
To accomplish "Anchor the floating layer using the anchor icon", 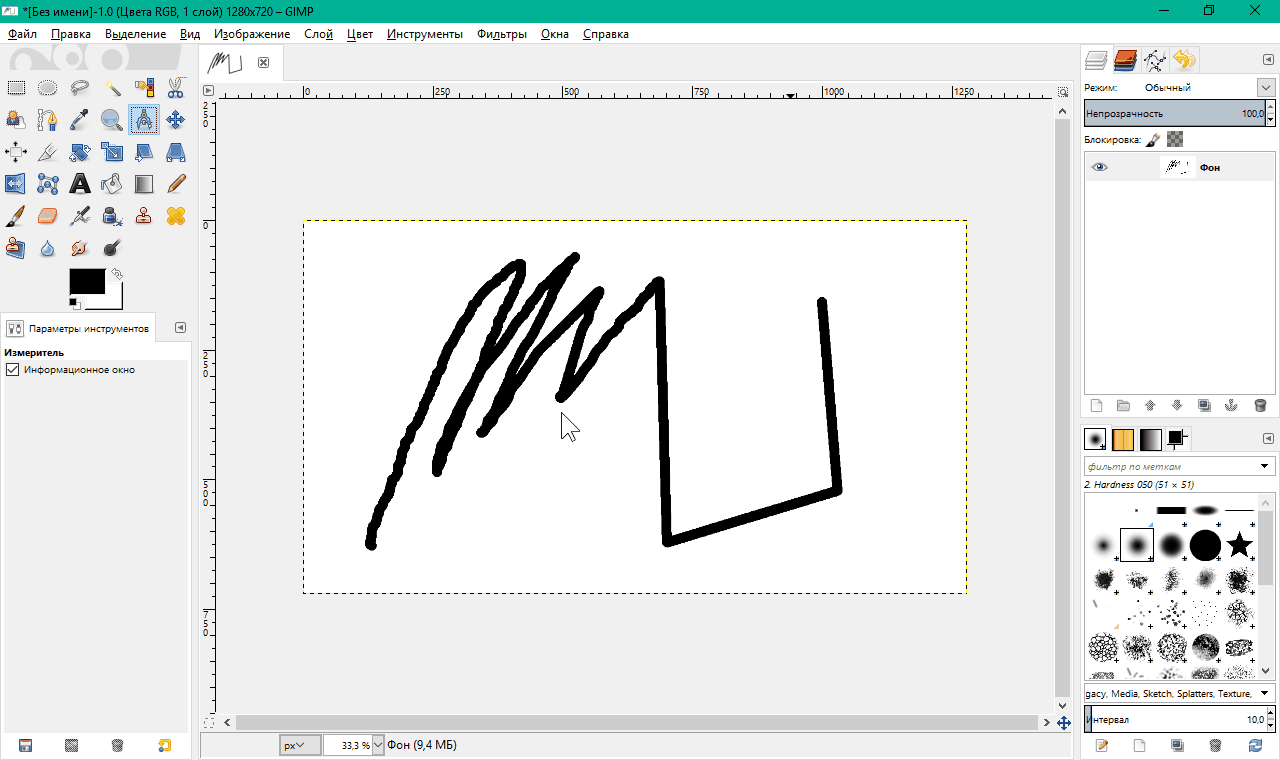I will [x=1231, y=405].
